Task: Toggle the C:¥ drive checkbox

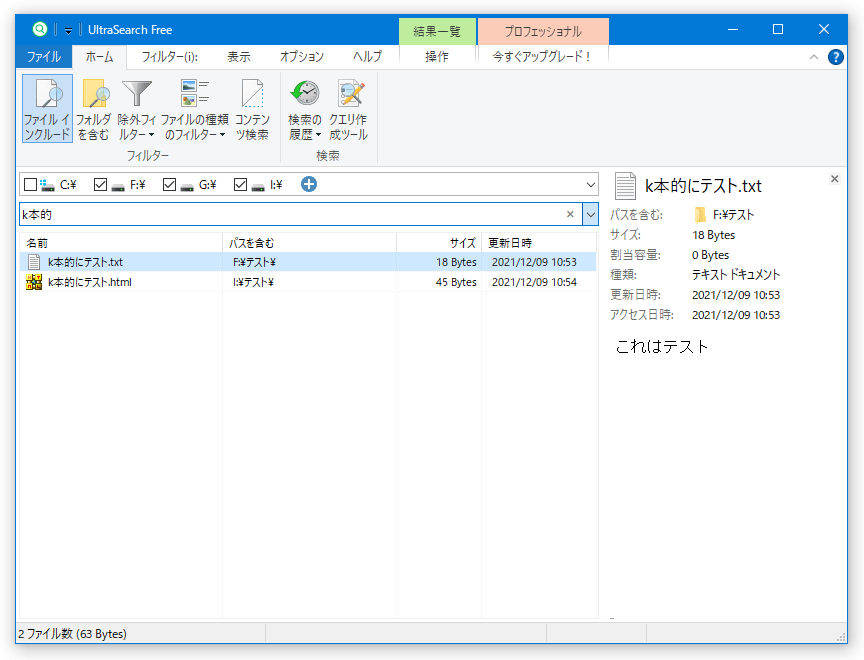Action: (31, 185)
